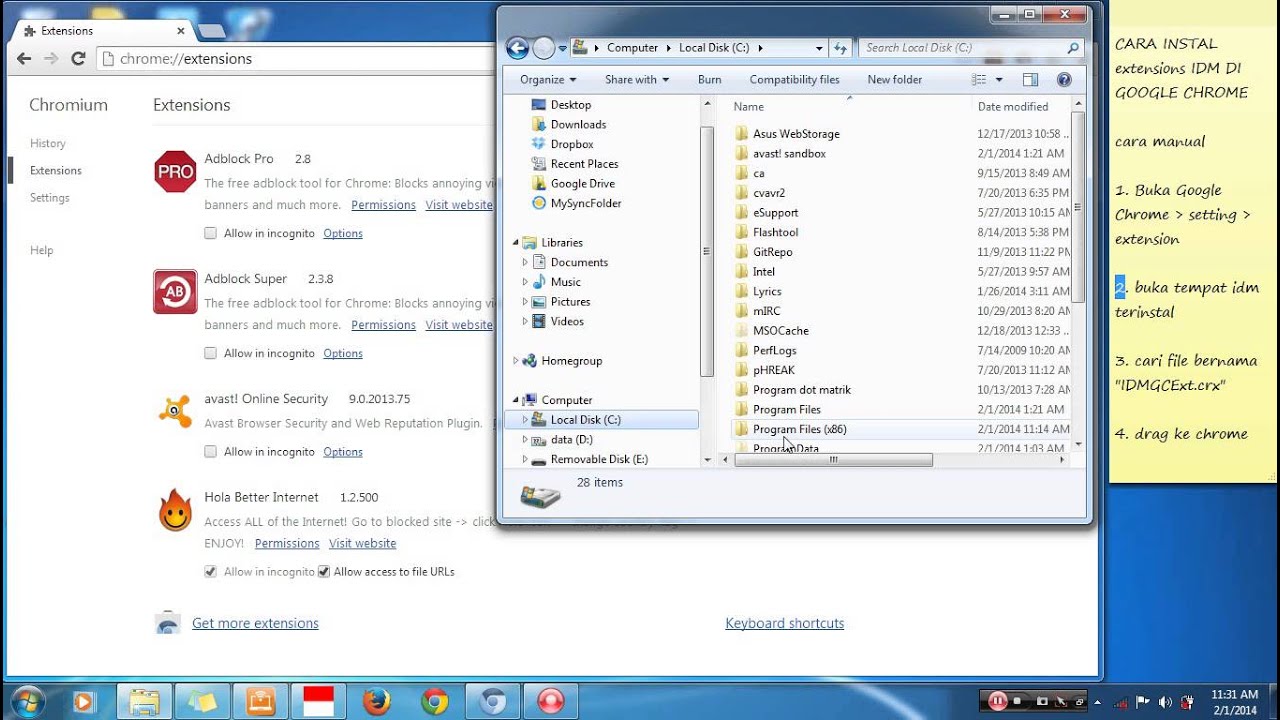The height and width of the screenshot is (720, 1280).
Task: Toggle Hola Allow in incognito checkbox
Action: [210, 572]
